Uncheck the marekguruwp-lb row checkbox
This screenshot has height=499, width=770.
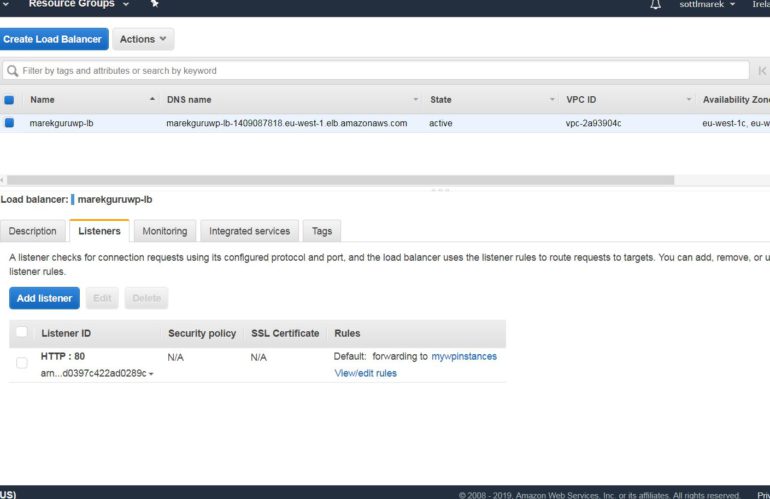[9, 123]
